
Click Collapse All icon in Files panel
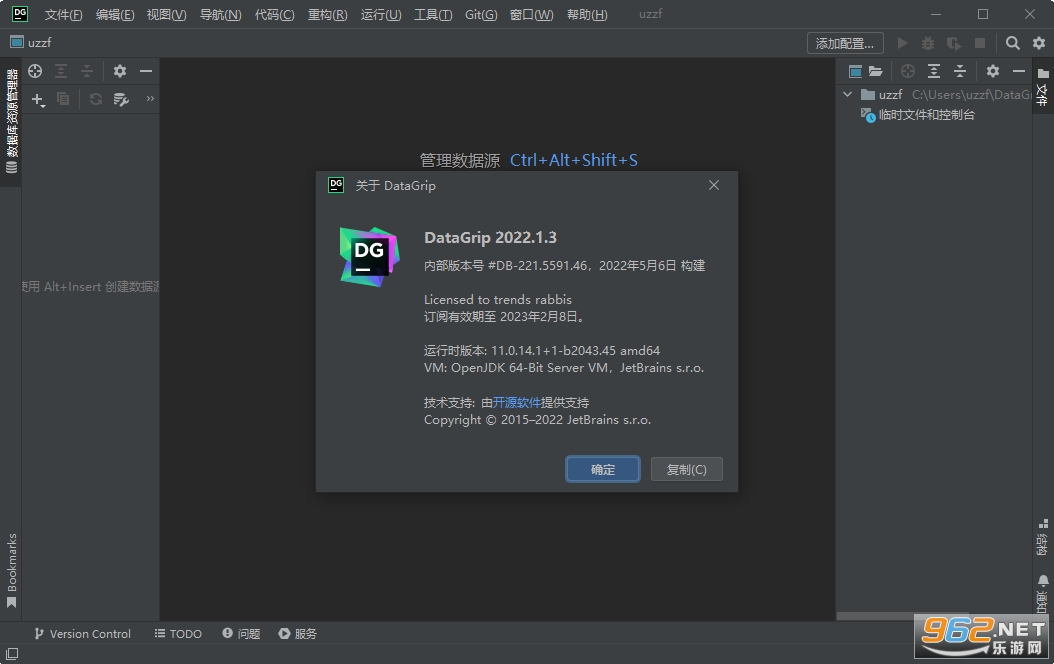tap(960, 71)
